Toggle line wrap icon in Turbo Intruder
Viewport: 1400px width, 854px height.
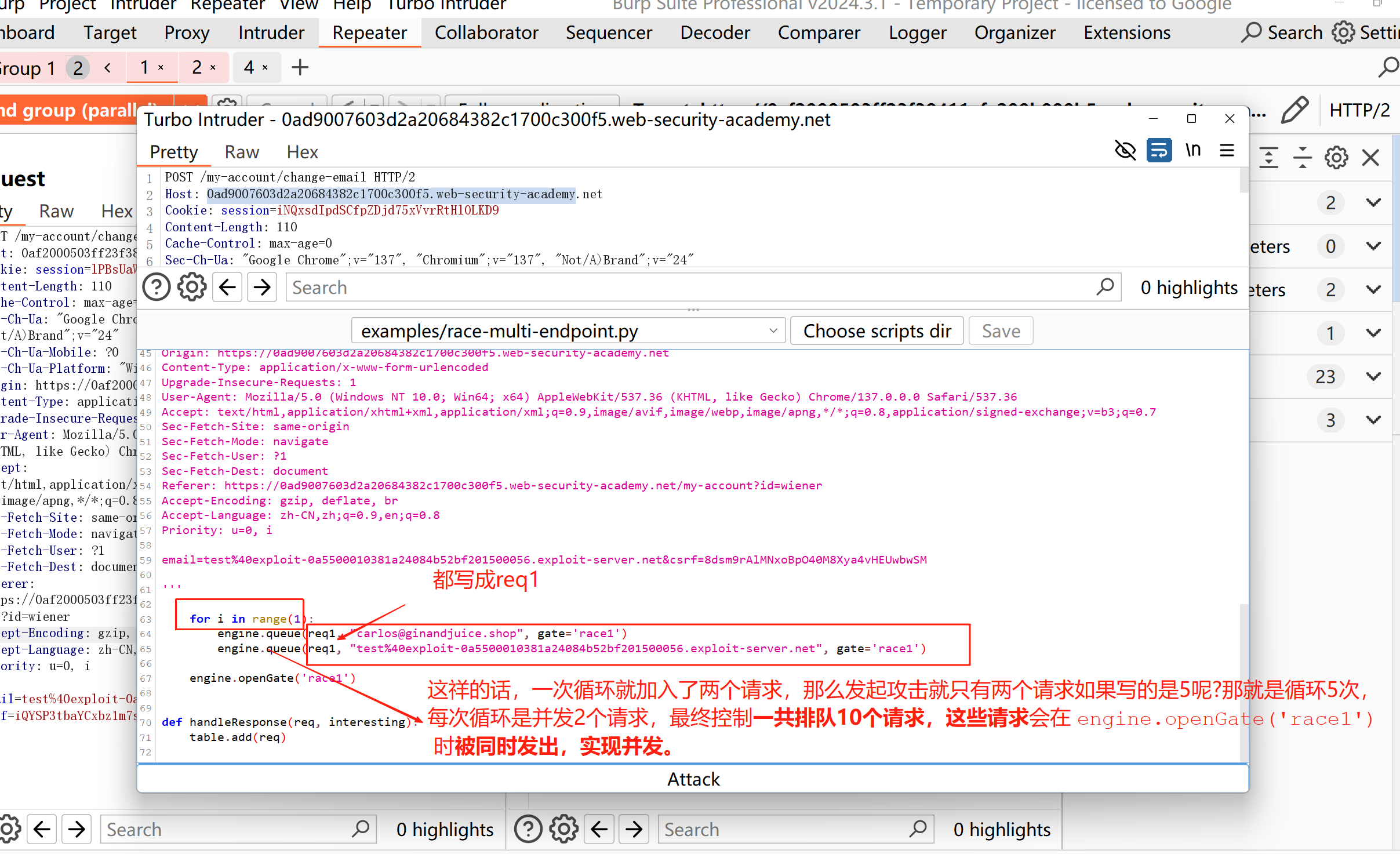(1159, 151)
